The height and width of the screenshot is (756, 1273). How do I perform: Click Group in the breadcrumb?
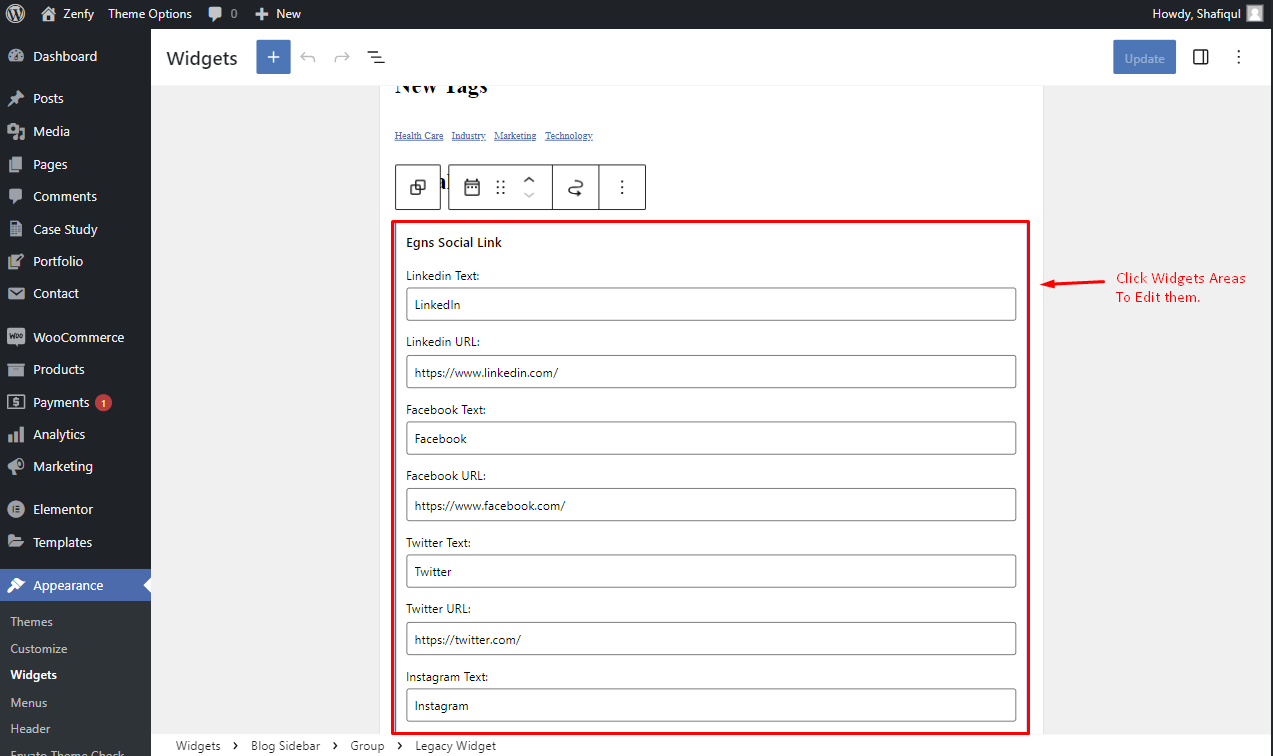pos(367,746)
